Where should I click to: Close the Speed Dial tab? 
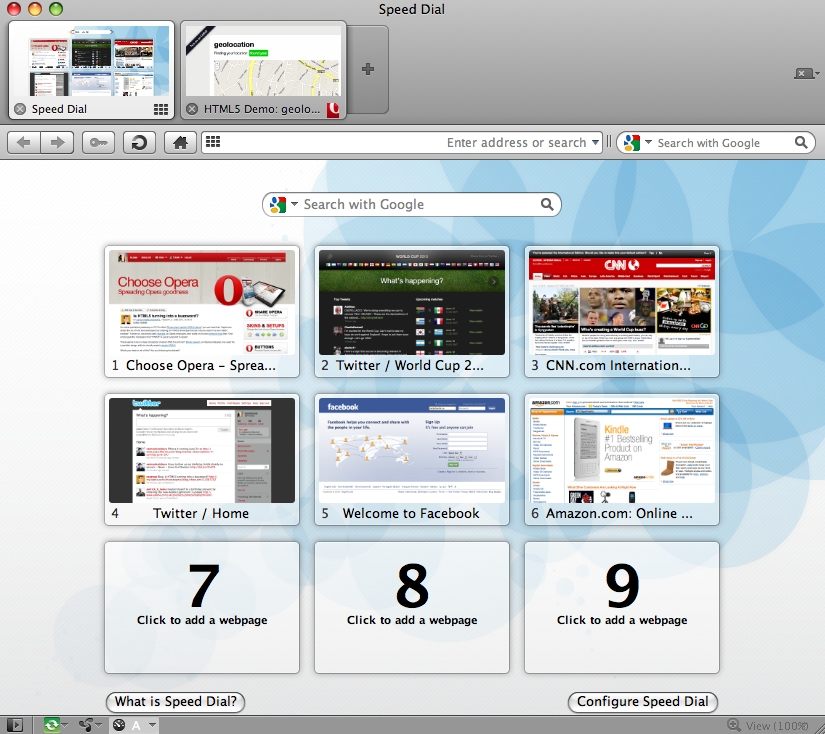(x=20, y=109)
